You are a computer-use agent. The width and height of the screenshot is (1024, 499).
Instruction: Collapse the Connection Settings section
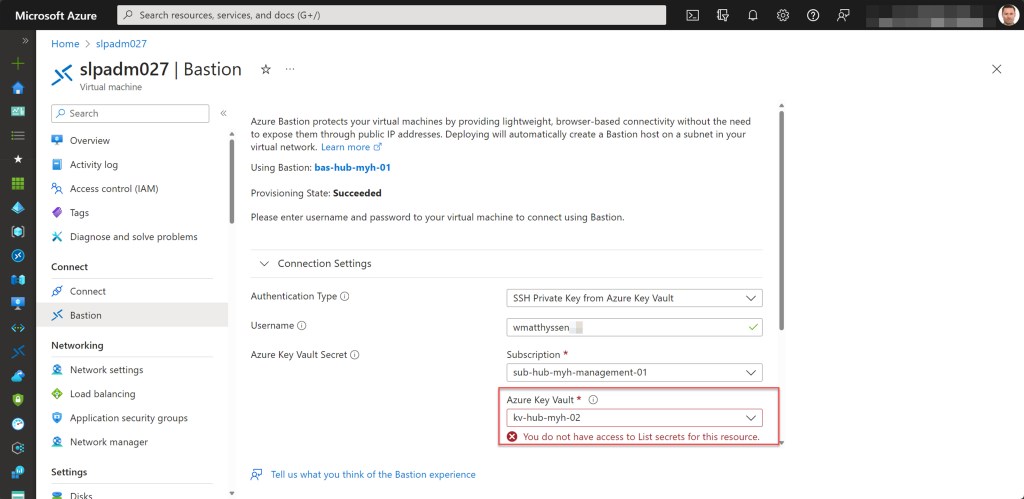click(x=264, y=264)
